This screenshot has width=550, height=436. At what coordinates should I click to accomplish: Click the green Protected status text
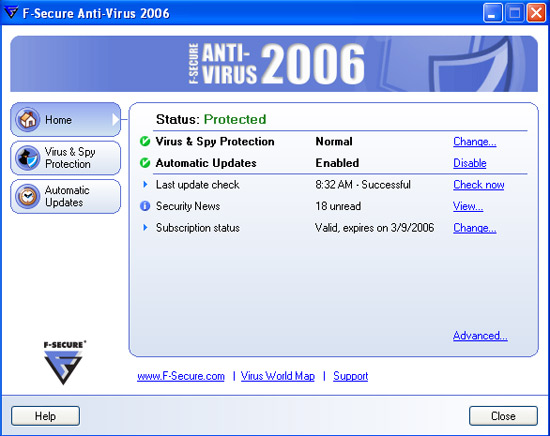pos(235,119)
